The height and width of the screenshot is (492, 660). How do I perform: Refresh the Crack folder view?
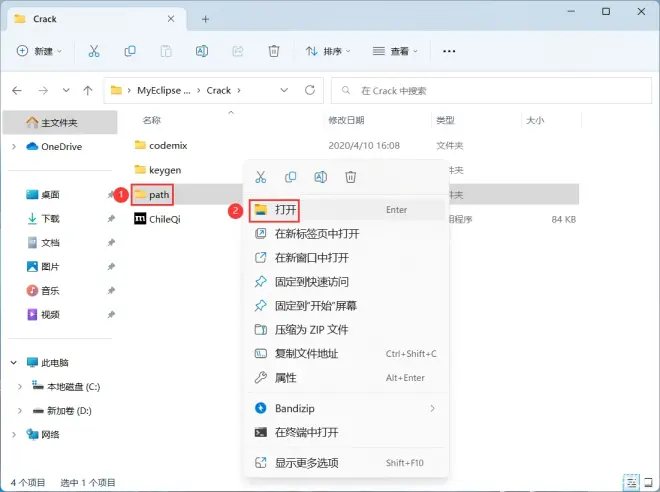tap(310, 90)
